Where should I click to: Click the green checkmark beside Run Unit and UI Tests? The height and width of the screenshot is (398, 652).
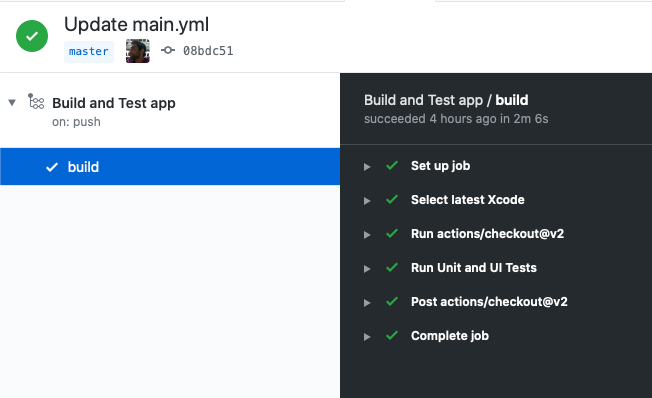pos(392,267)
